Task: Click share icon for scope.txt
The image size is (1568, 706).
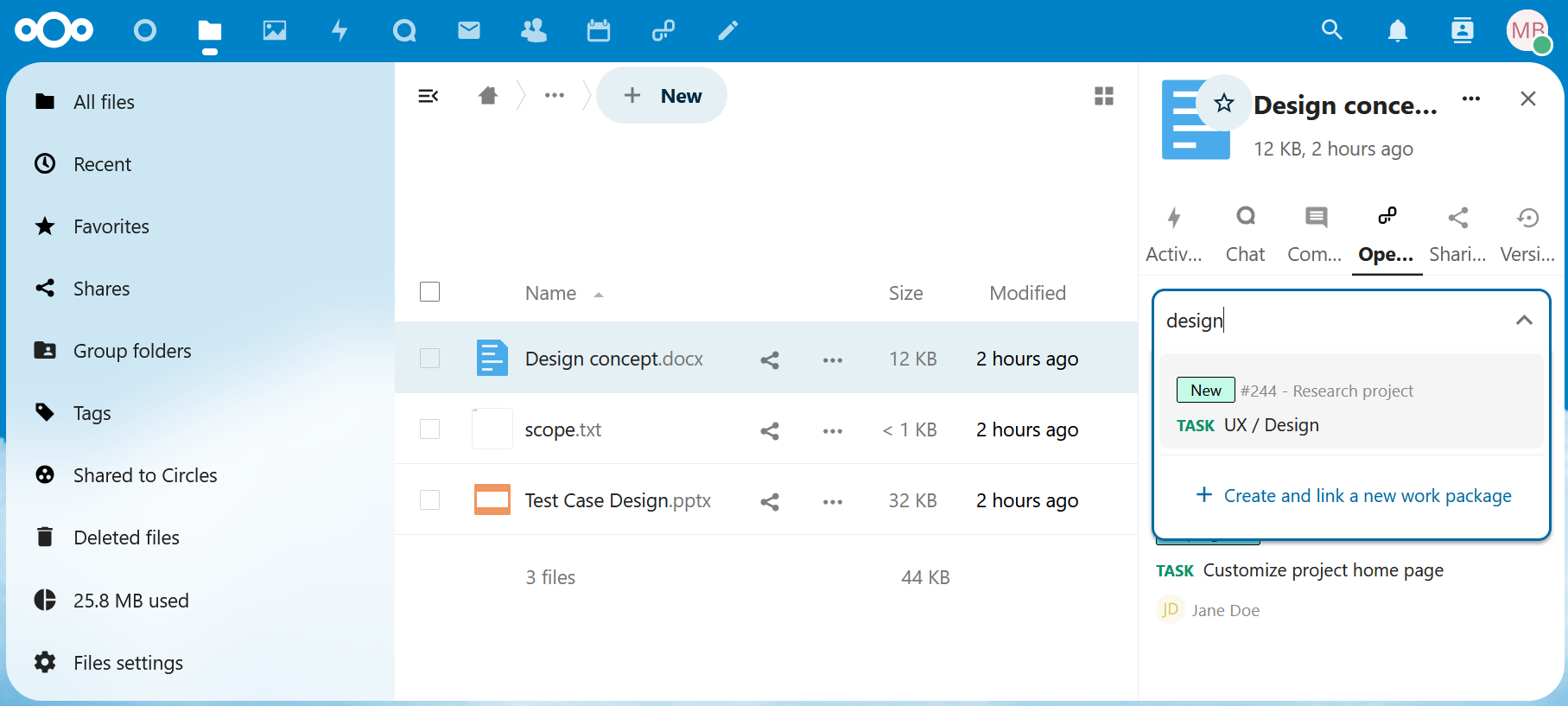Action: coord(769,430)
